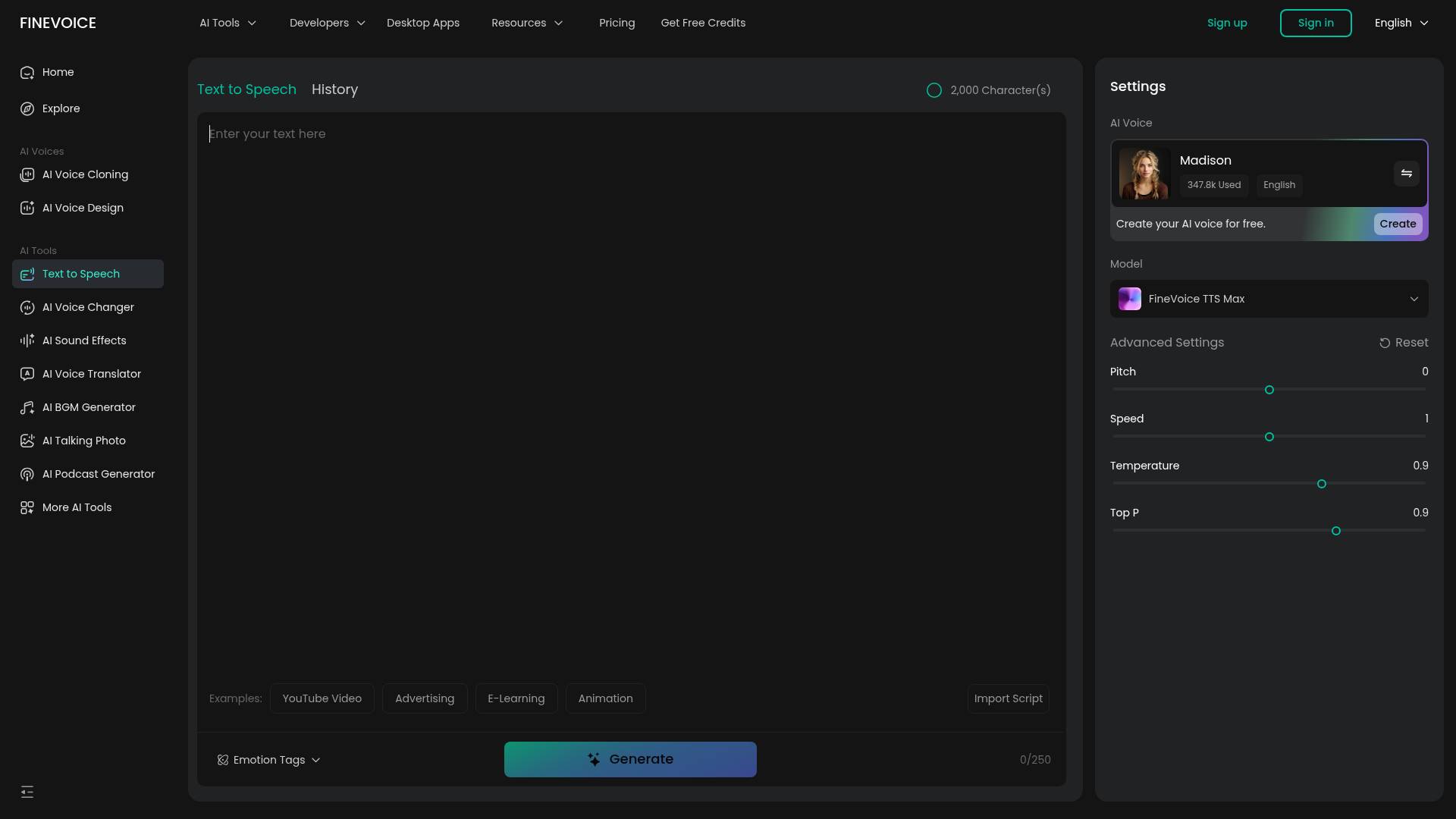Click the Speed slider handle
The image size is (1456, 819).
tap(1269, 437)
